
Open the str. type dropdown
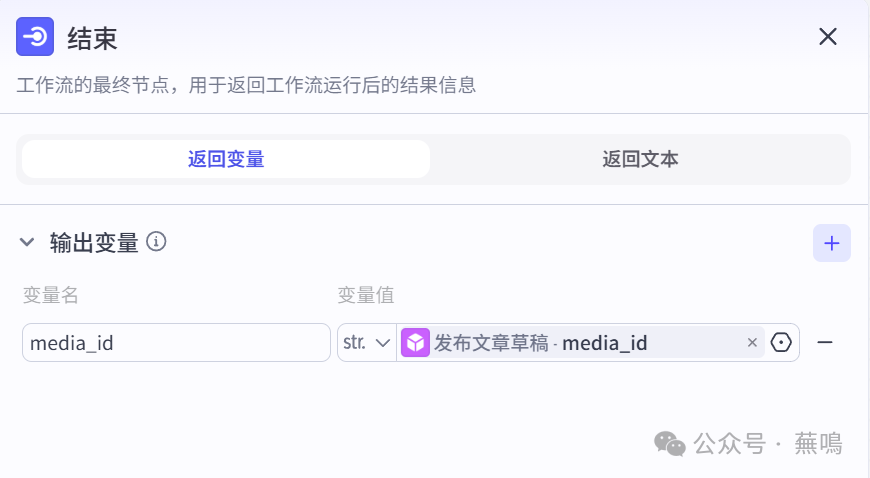point(366,343)
